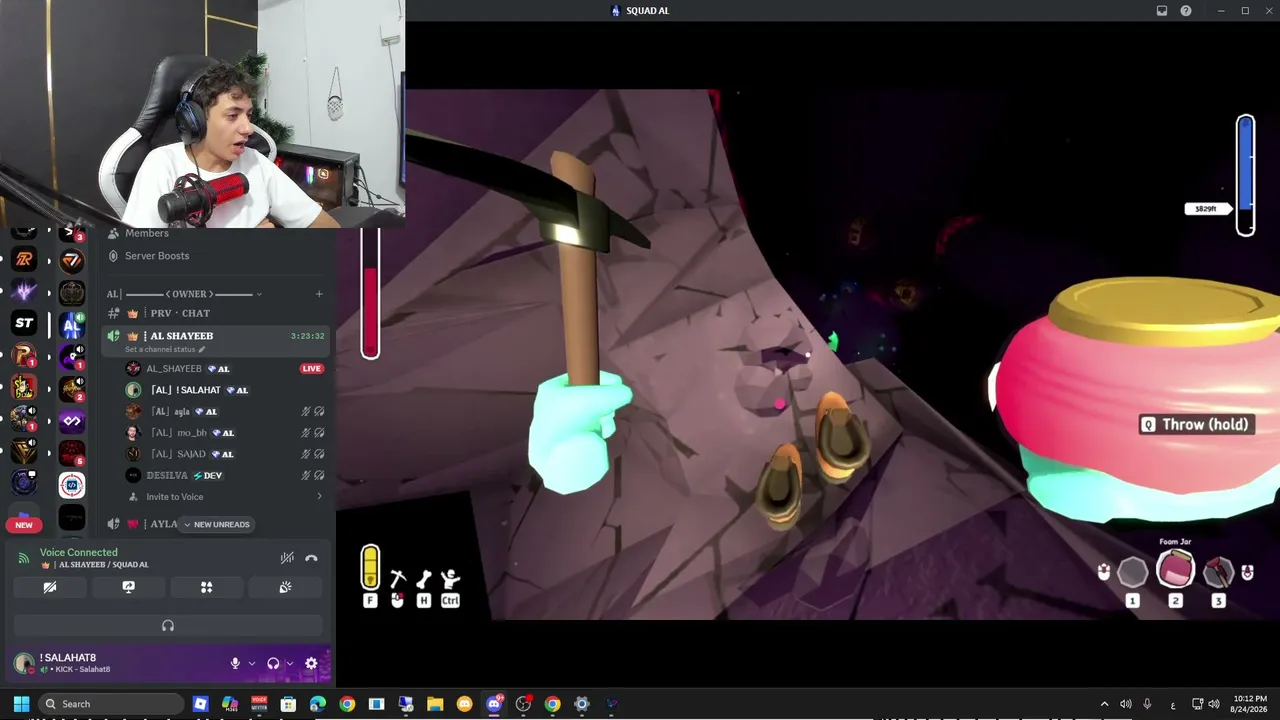Viewport: 1280px width, 720px height.
Task: Jump to NEW UNREADS in channel list
Action: point(216,524)
